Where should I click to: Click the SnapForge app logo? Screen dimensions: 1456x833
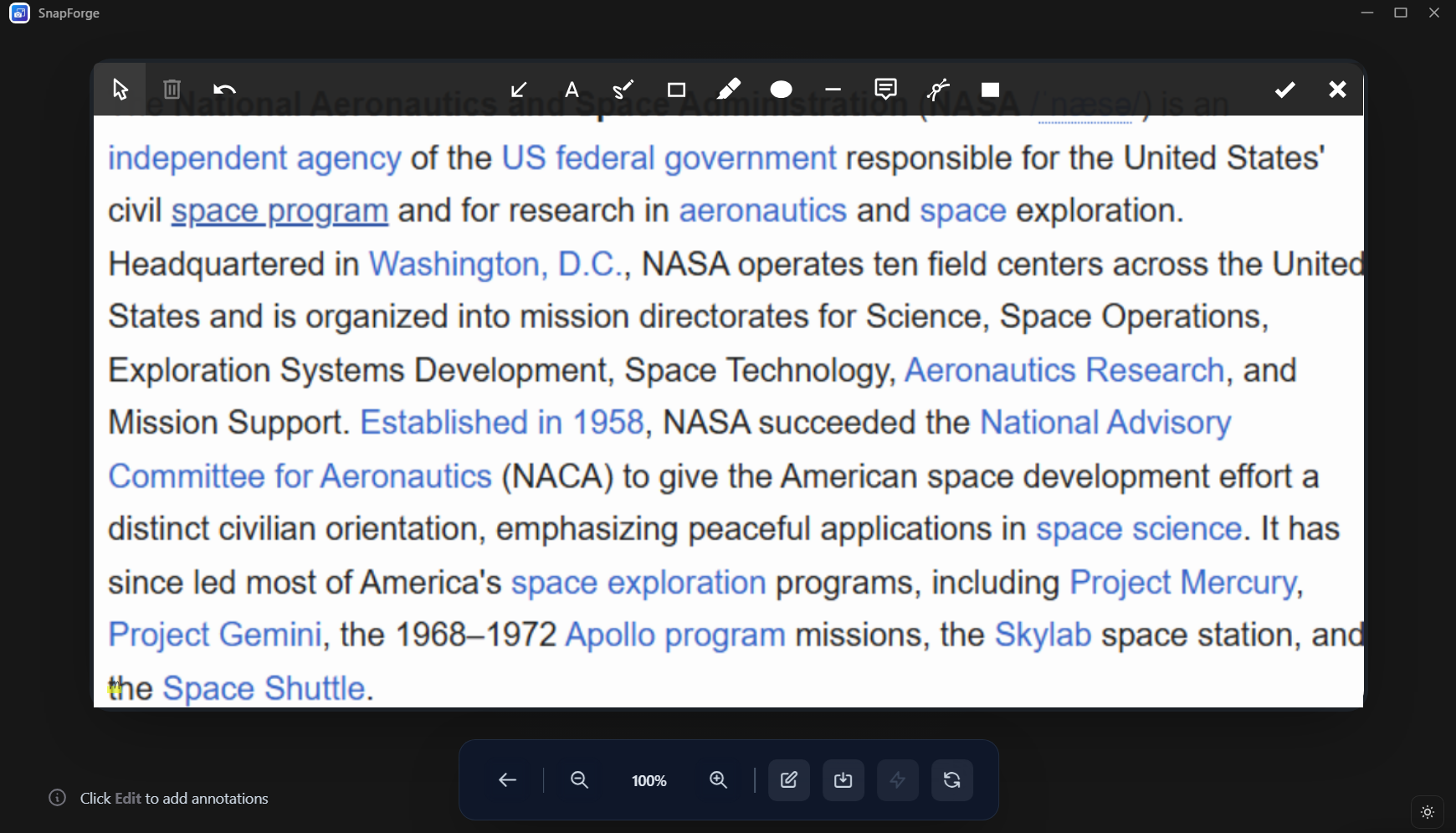[x=19, y=13]
